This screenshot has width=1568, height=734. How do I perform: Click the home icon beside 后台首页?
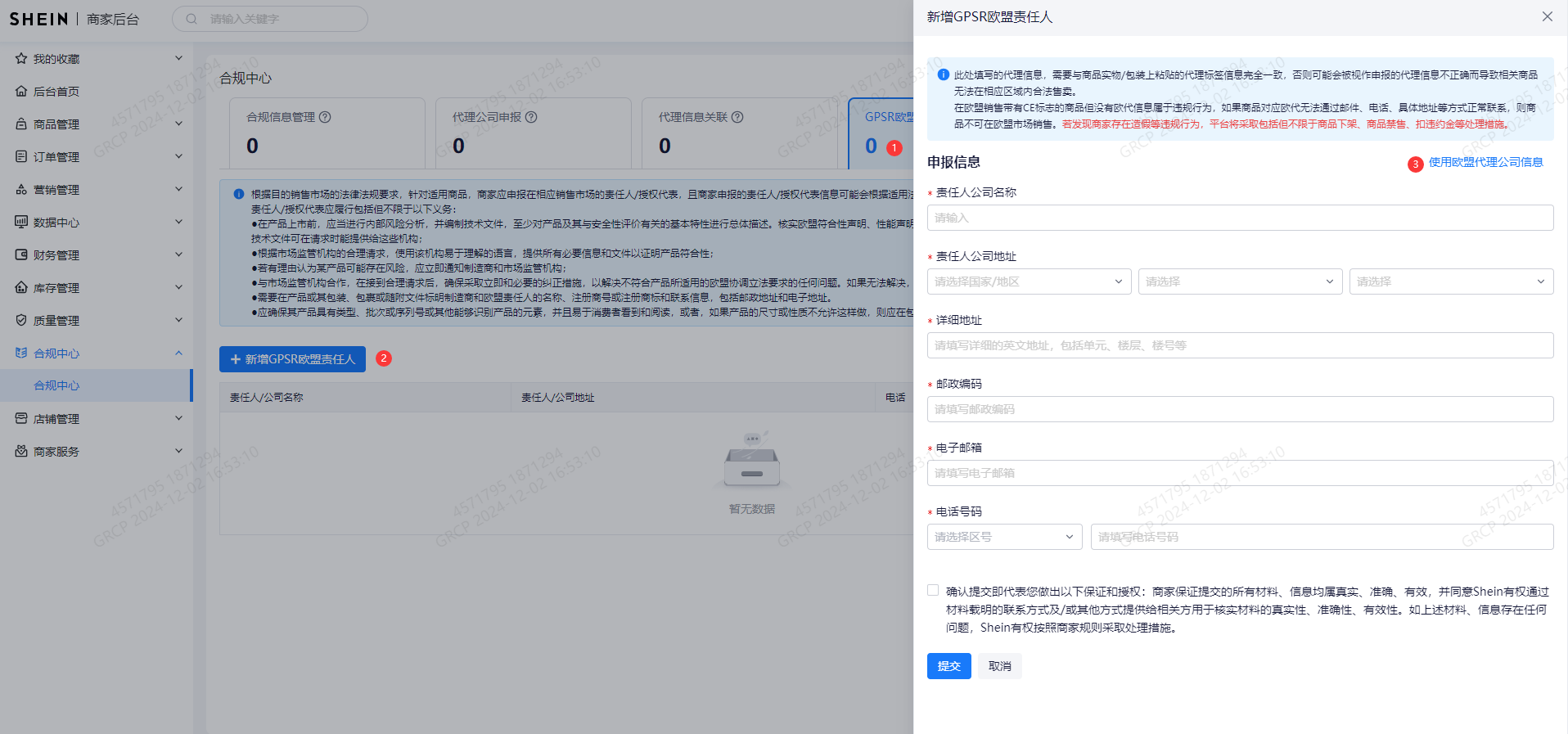21,91
